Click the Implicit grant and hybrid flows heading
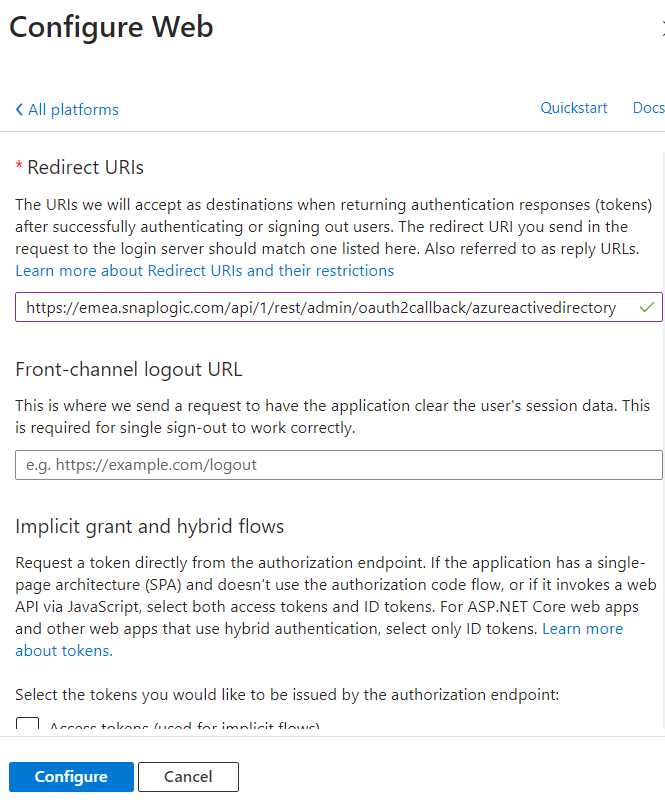Viewport: 665px width, 805px height. (x=150, y=526)
